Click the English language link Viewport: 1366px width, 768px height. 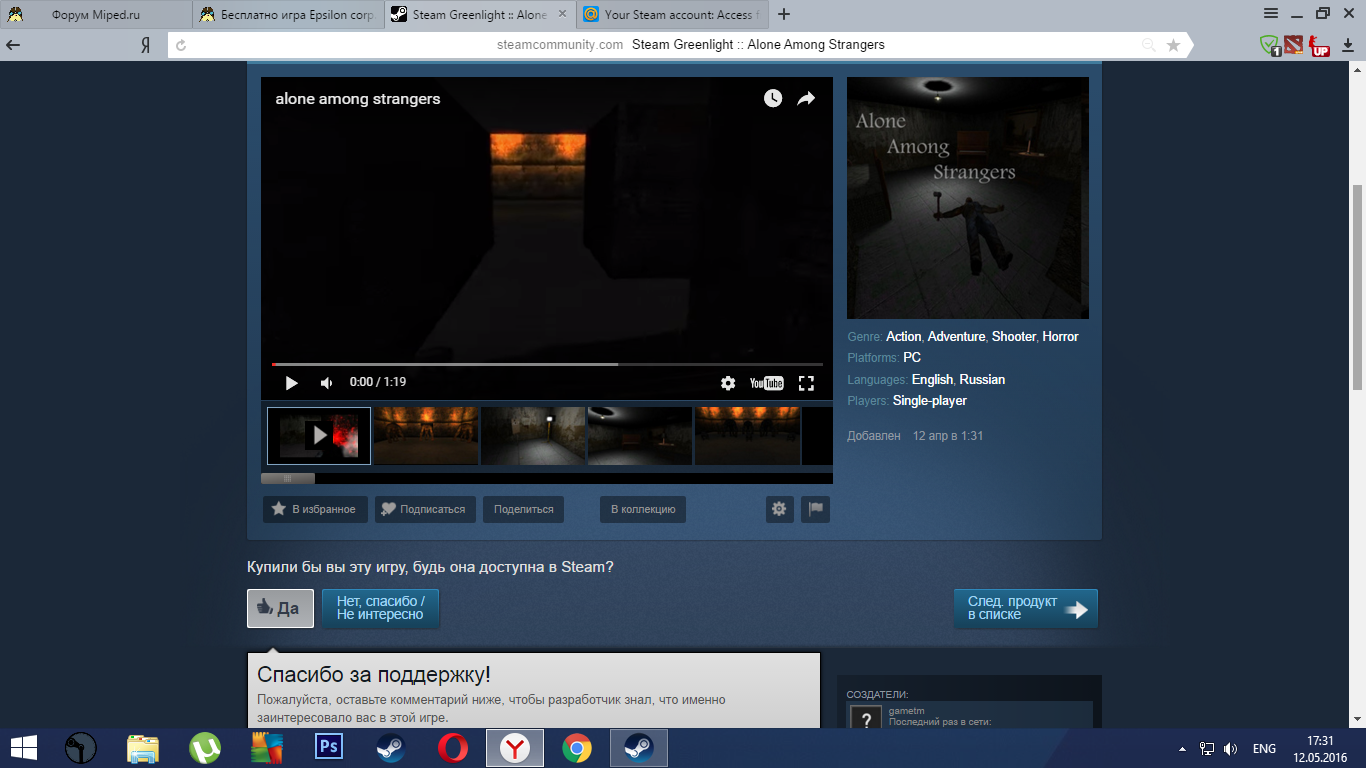click(x=932, y=380)
